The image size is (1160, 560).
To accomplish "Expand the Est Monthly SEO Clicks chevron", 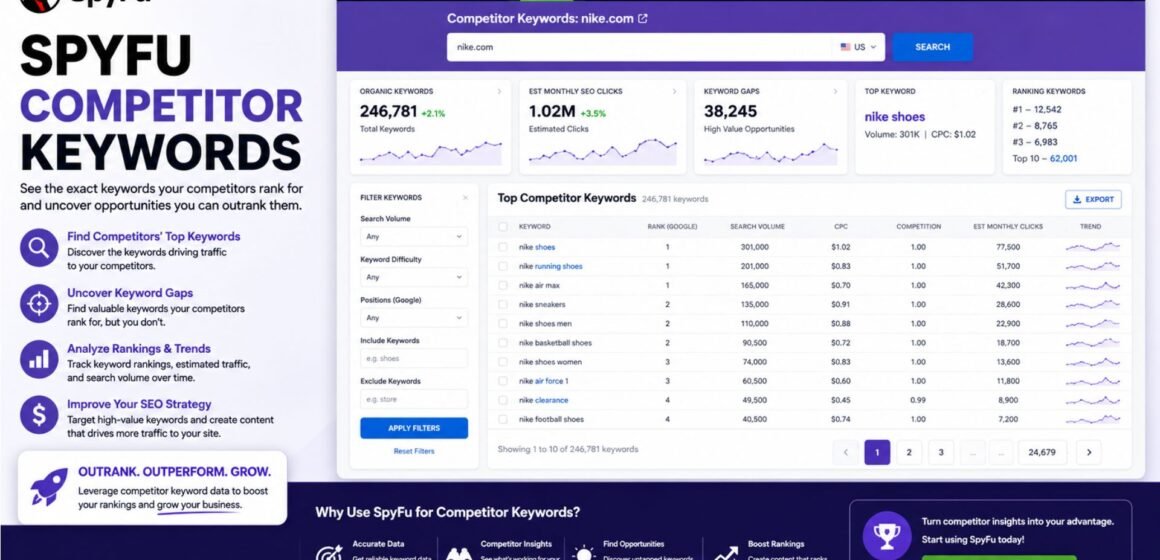I will pos(674,92).
